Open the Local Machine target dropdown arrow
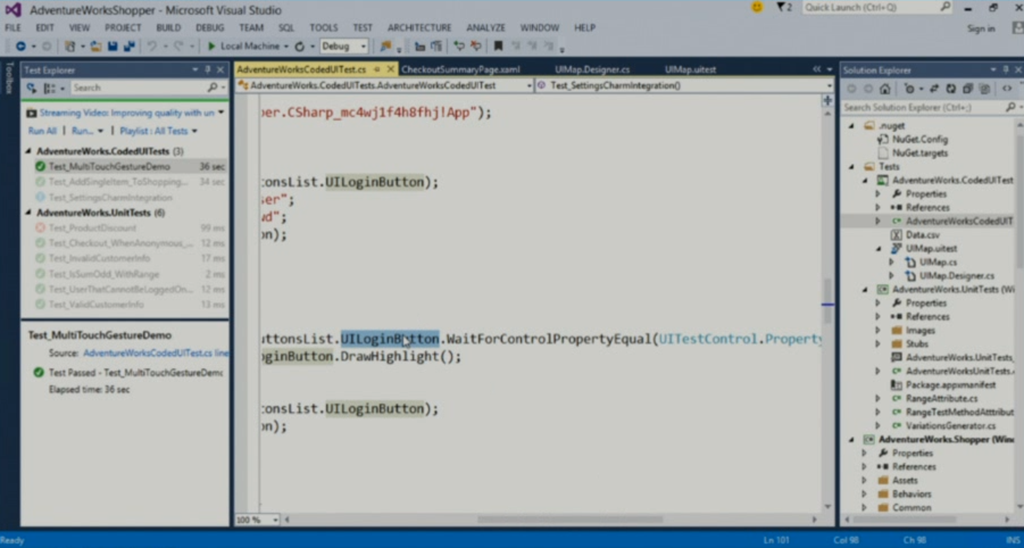Viewport: 1024px width, 548px height. click(286, 46)
